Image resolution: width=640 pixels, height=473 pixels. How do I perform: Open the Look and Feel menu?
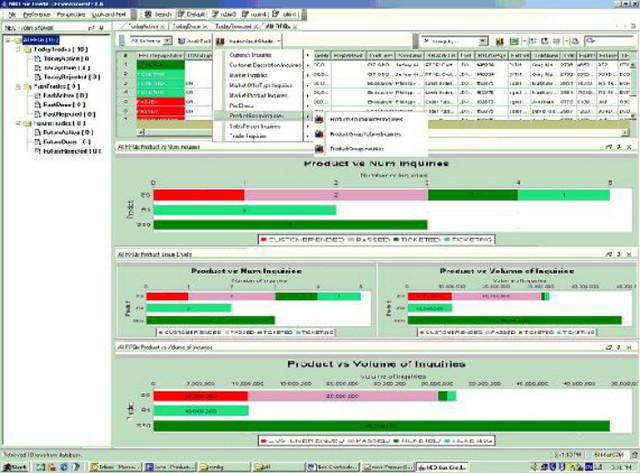109,15
